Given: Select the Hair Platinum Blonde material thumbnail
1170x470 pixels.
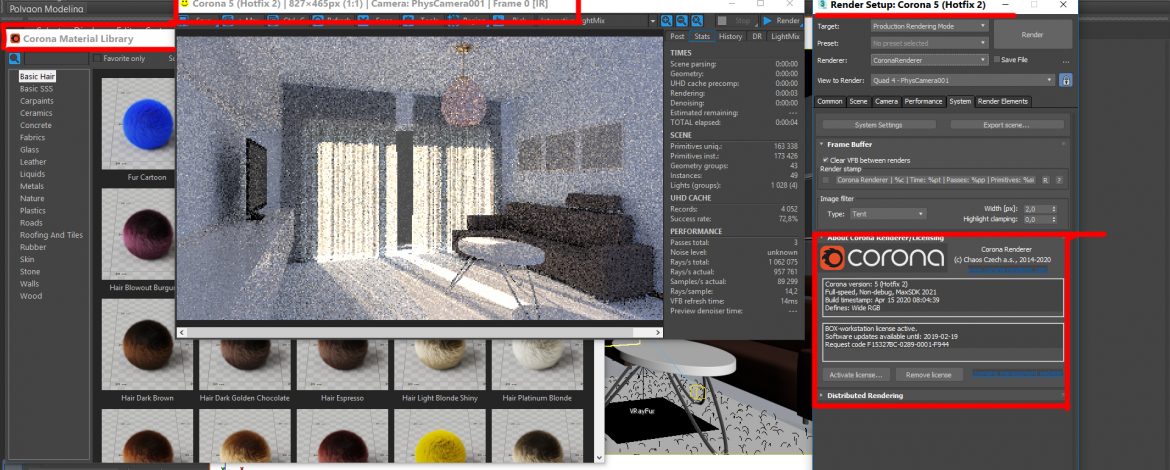Looking at the screenshot, I should (x=537, y=365).
